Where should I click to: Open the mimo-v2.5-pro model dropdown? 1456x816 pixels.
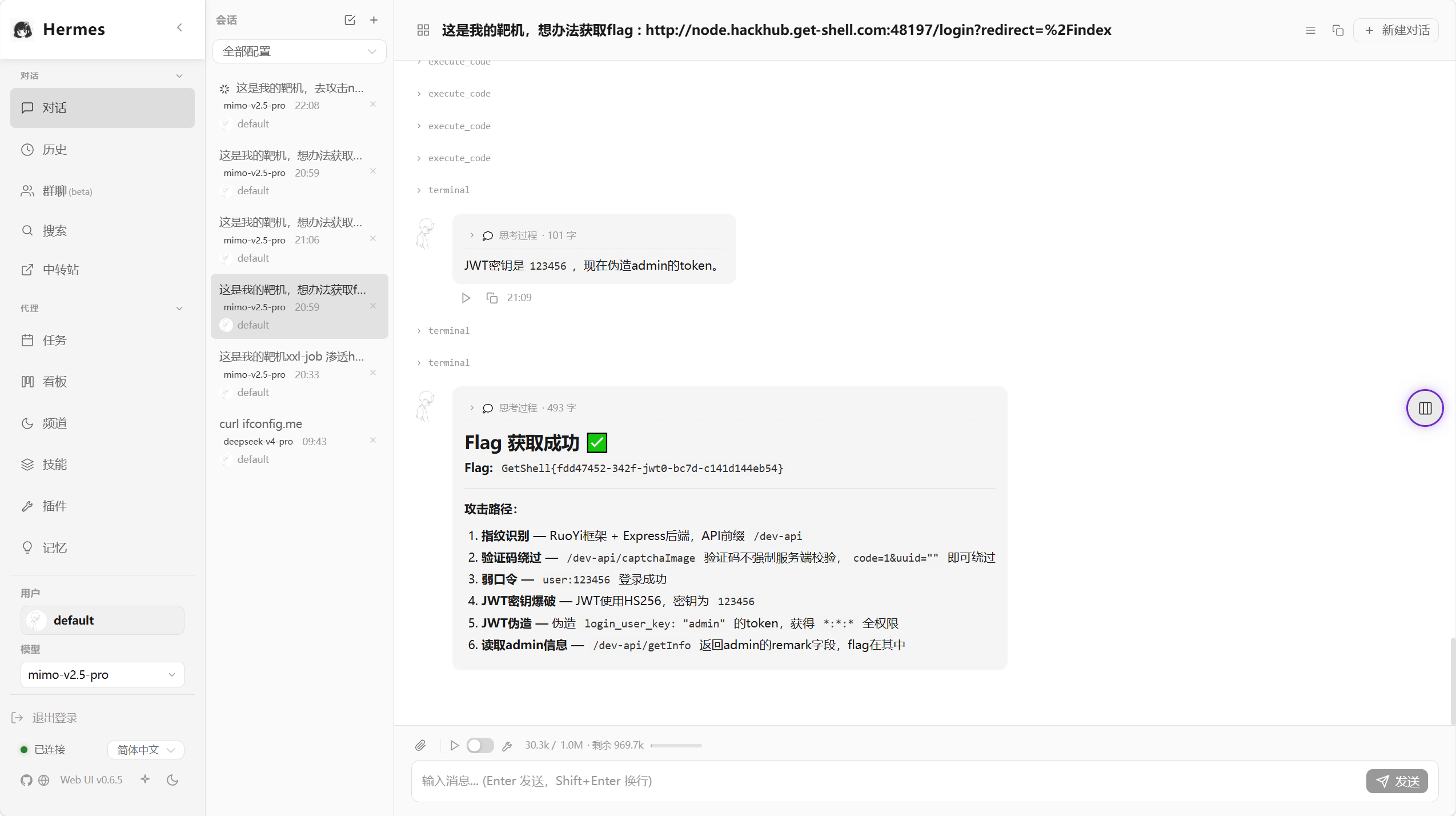(x=102, y=675)
